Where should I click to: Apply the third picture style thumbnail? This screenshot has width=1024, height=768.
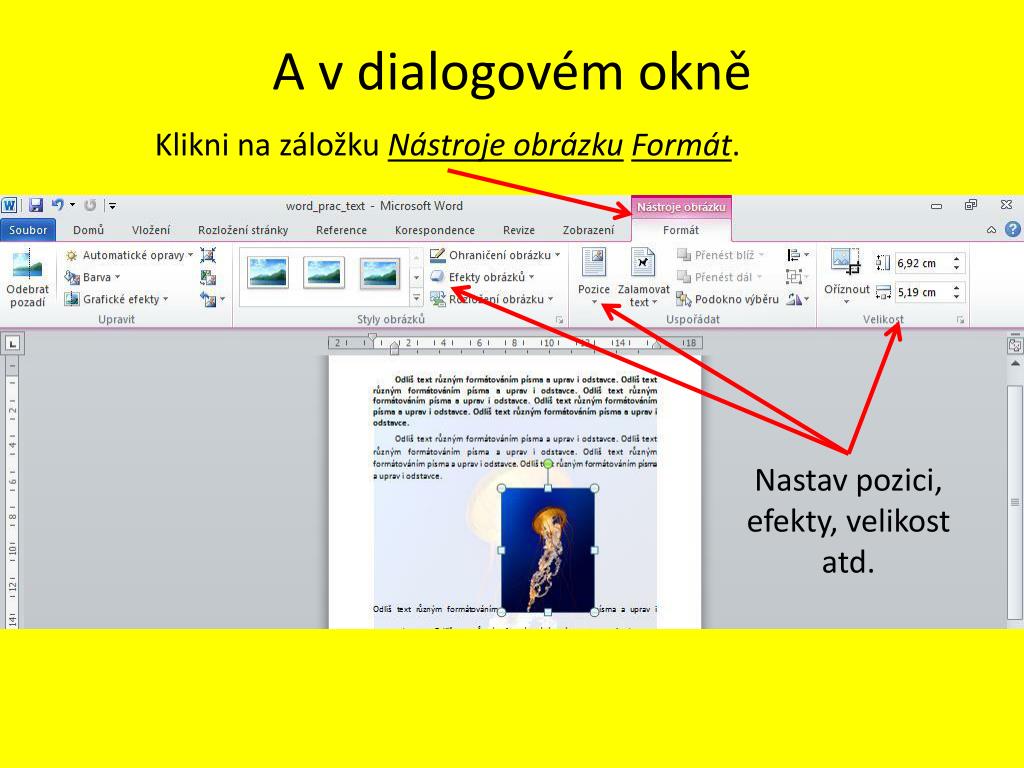point(380,272)
